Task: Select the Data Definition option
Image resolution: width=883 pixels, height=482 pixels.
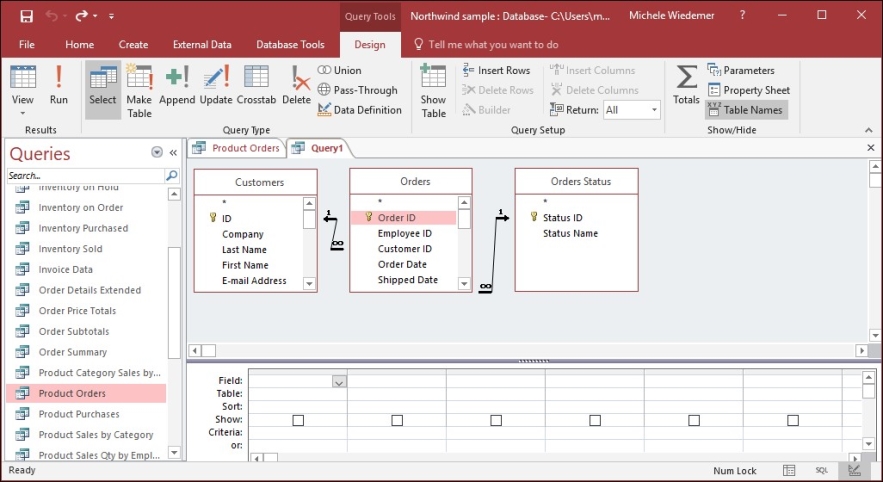Action: (x=360, y=110)
